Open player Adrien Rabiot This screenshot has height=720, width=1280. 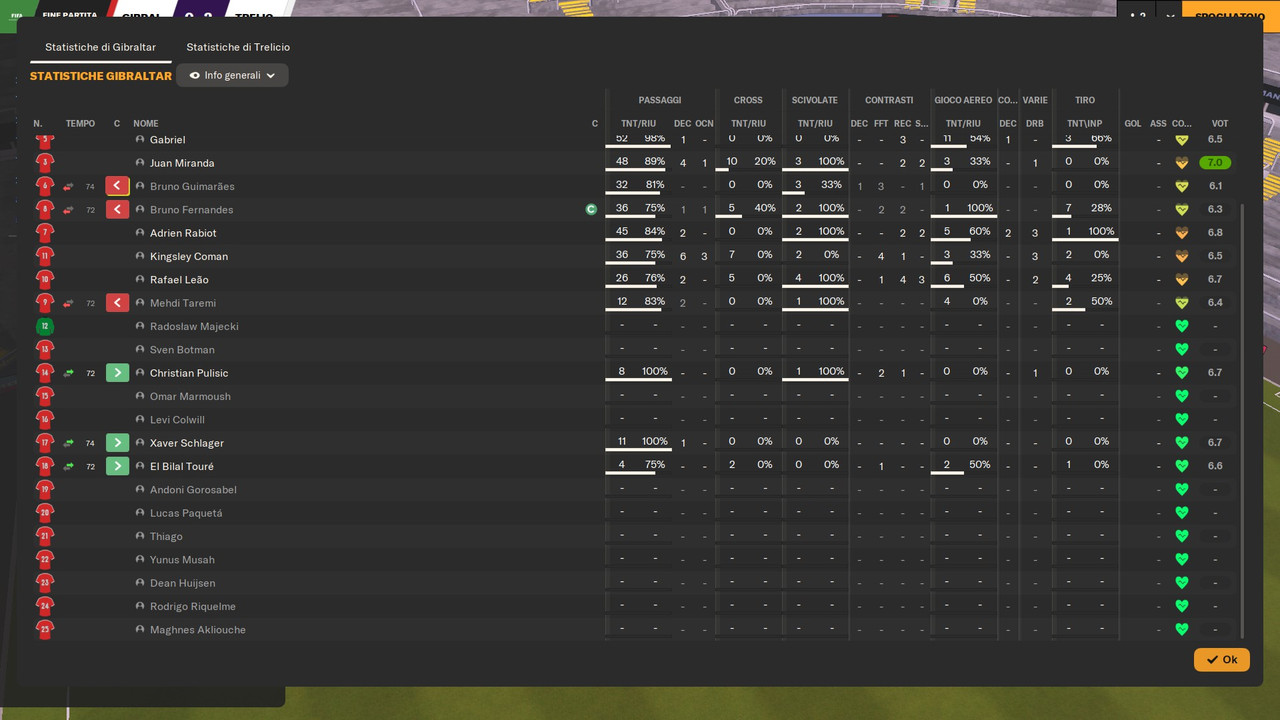(183, 233)
